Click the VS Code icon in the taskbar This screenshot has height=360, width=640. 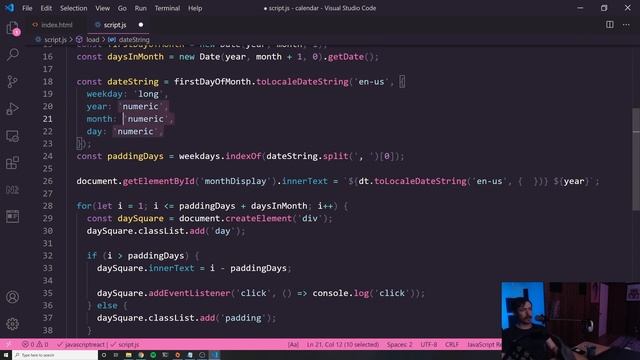pos(215,355)
